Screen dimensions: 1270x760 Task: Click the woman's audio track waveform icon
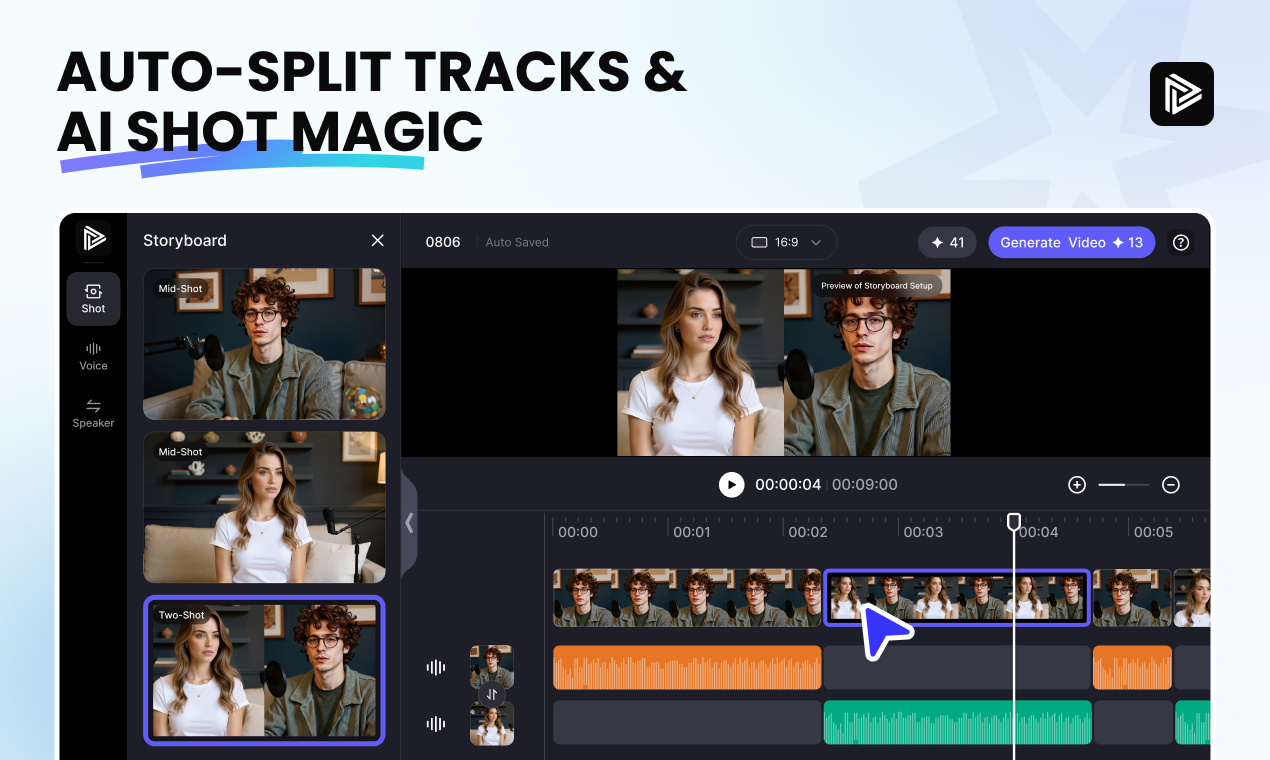(436, 724)
